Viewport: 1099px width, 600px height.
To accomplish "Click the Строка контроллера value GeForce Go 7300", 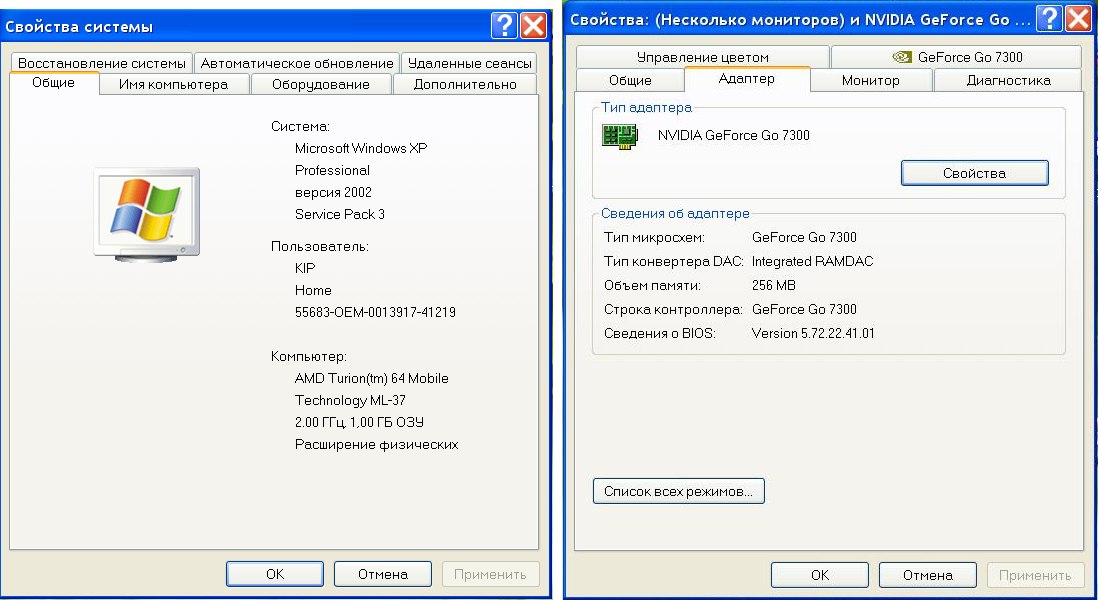I will (804, 309).
